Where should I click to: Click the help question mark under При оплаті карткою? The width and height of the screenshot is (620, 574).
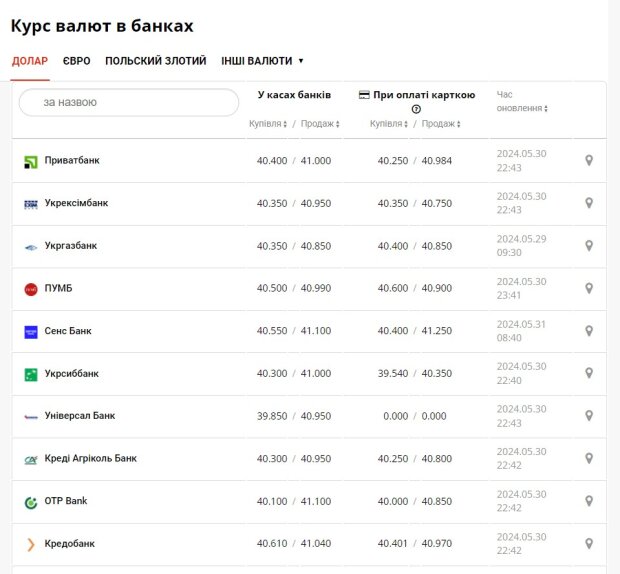[416, 109]
